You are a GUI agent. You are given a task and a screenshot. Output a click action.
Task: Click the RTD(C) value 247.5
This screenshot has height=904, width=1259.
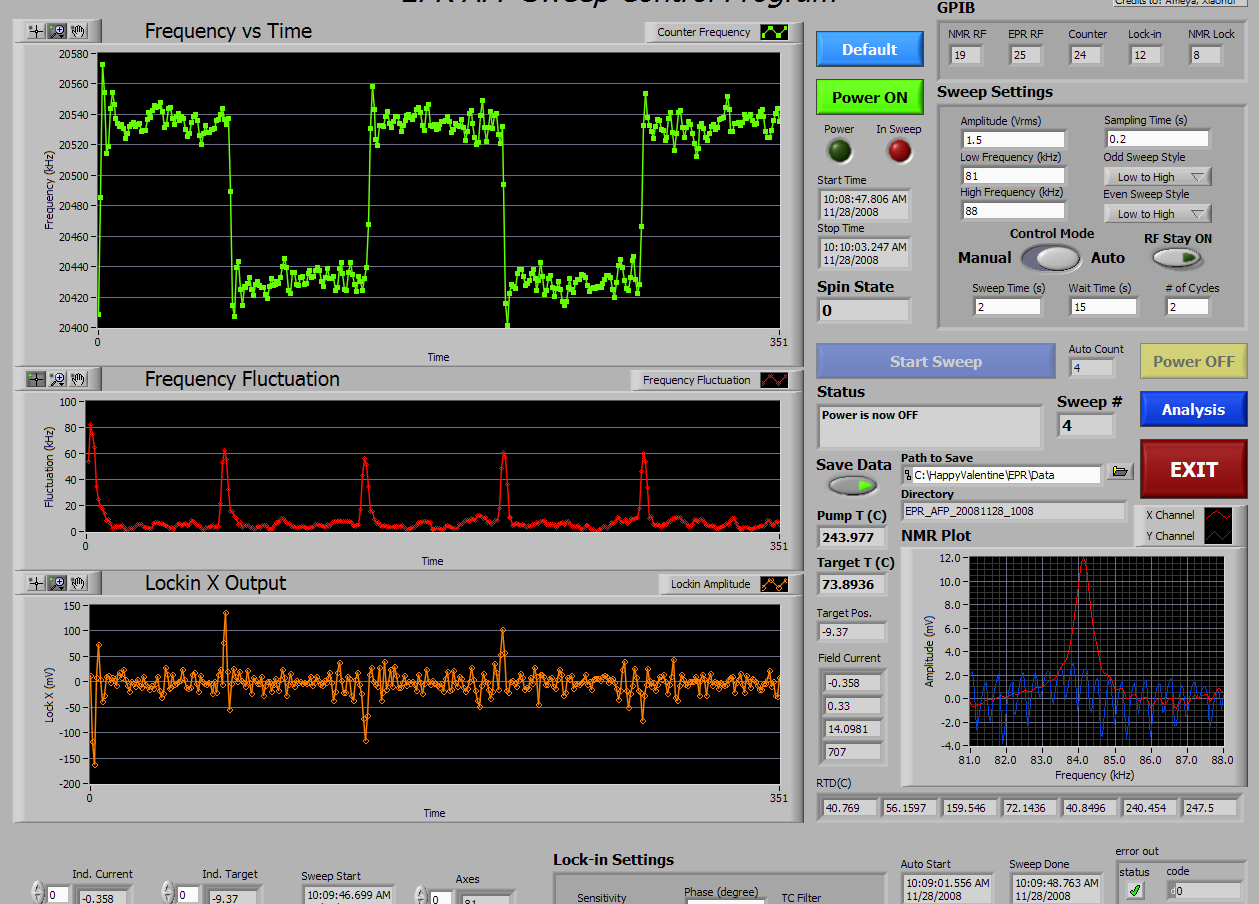coord(1211,807)
